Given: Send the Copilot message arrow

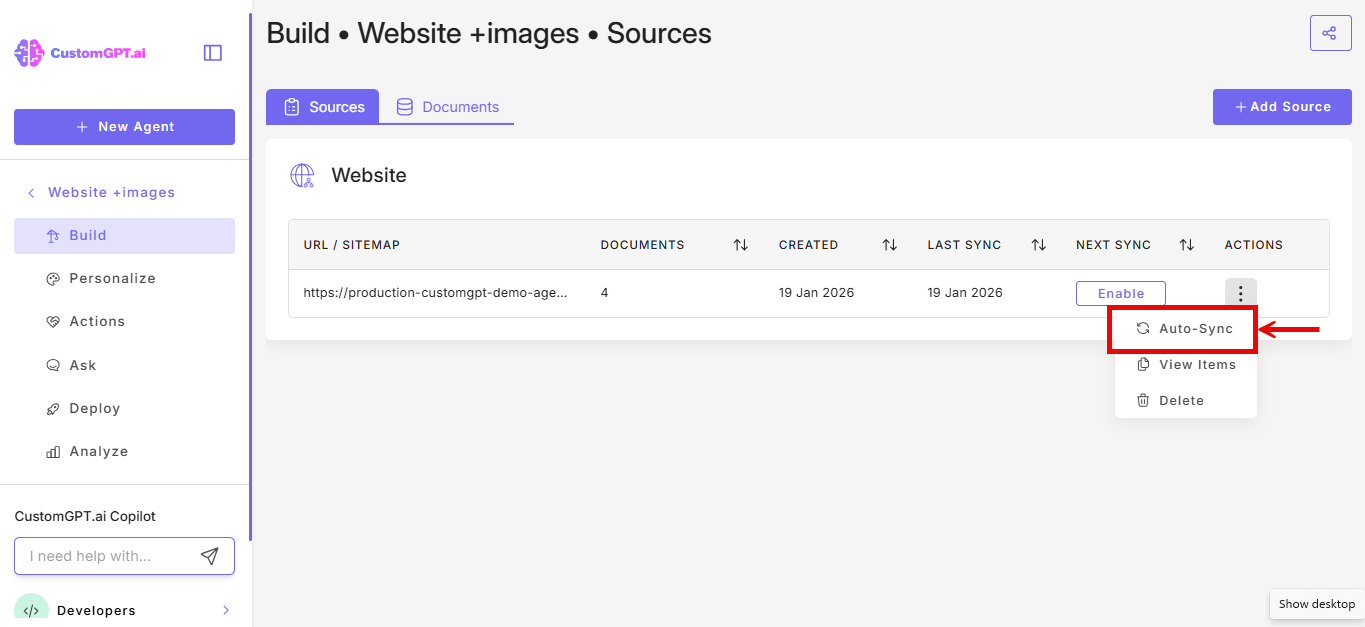Looking at the screenshot, I should pos(209,556).
